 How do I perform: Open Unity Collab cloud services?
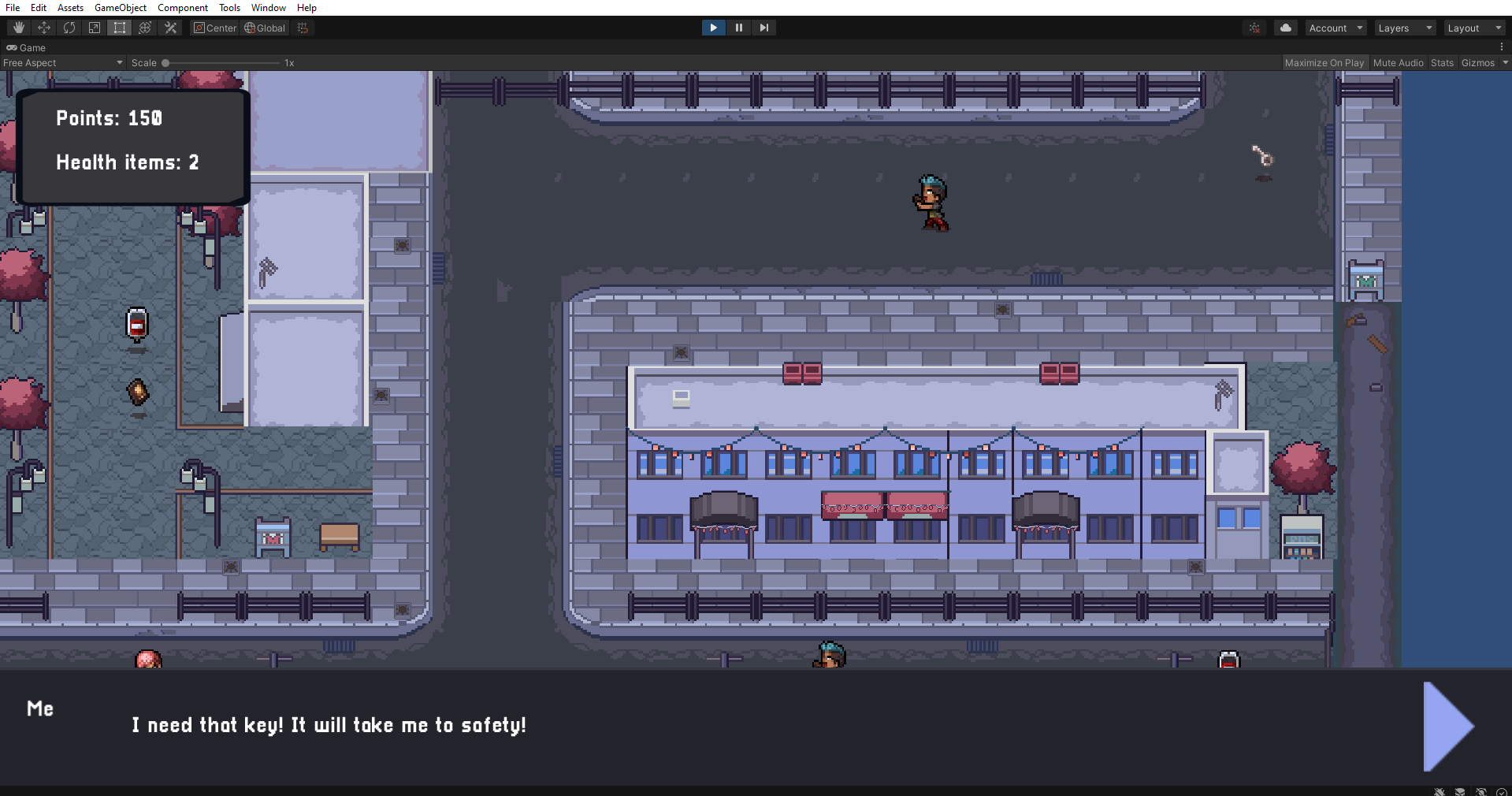[1285, 28]
